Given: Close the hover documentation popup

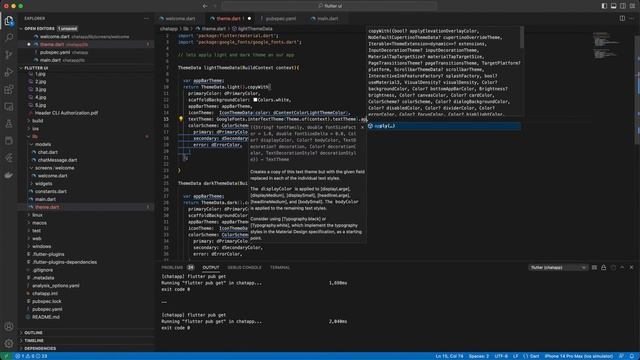Looking at the screenshot, I should click(362, 127).
